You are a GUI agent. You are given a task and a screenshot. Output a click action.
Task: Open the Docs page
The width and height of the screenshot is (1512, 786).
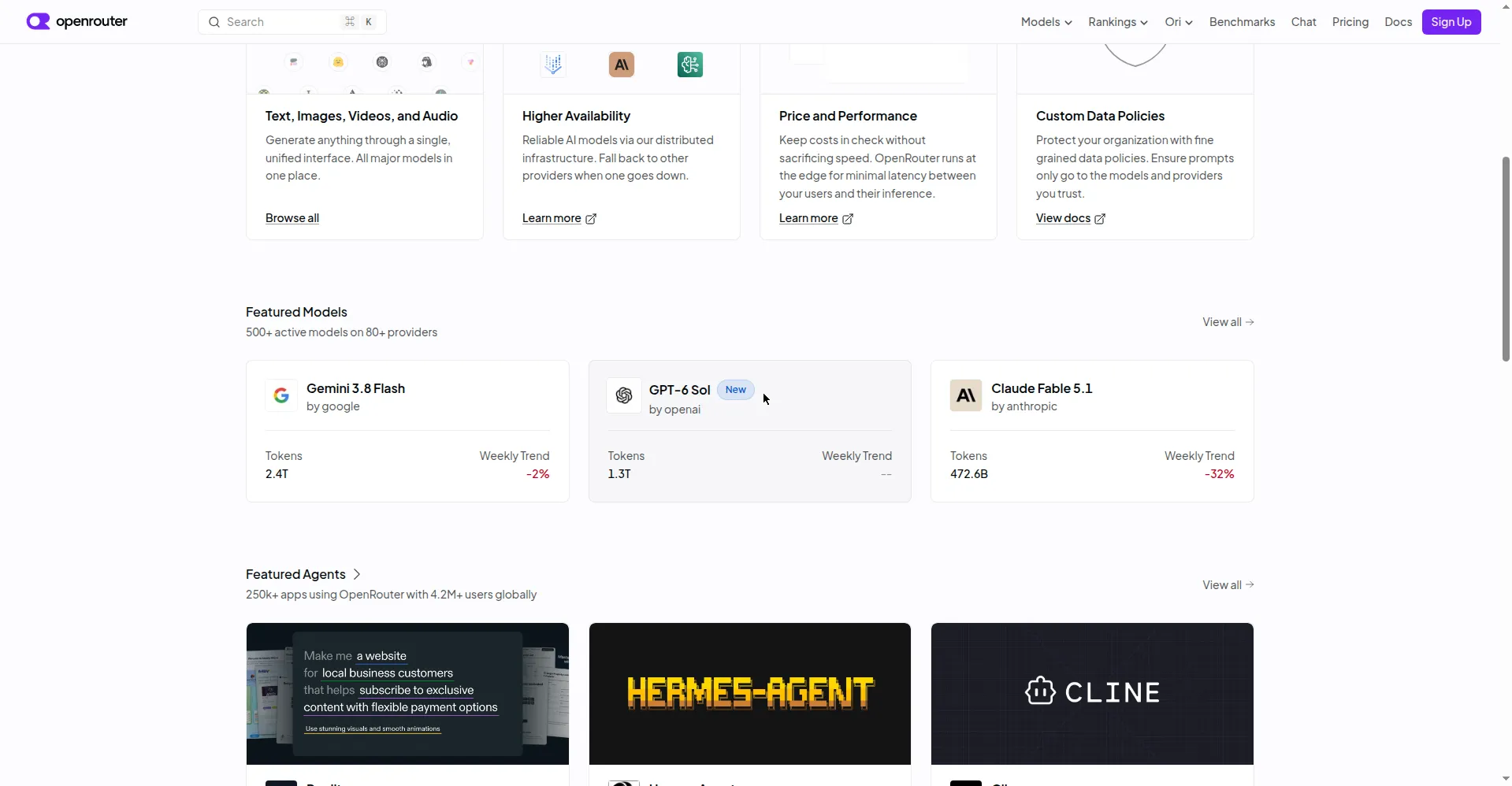point(1398,22)
